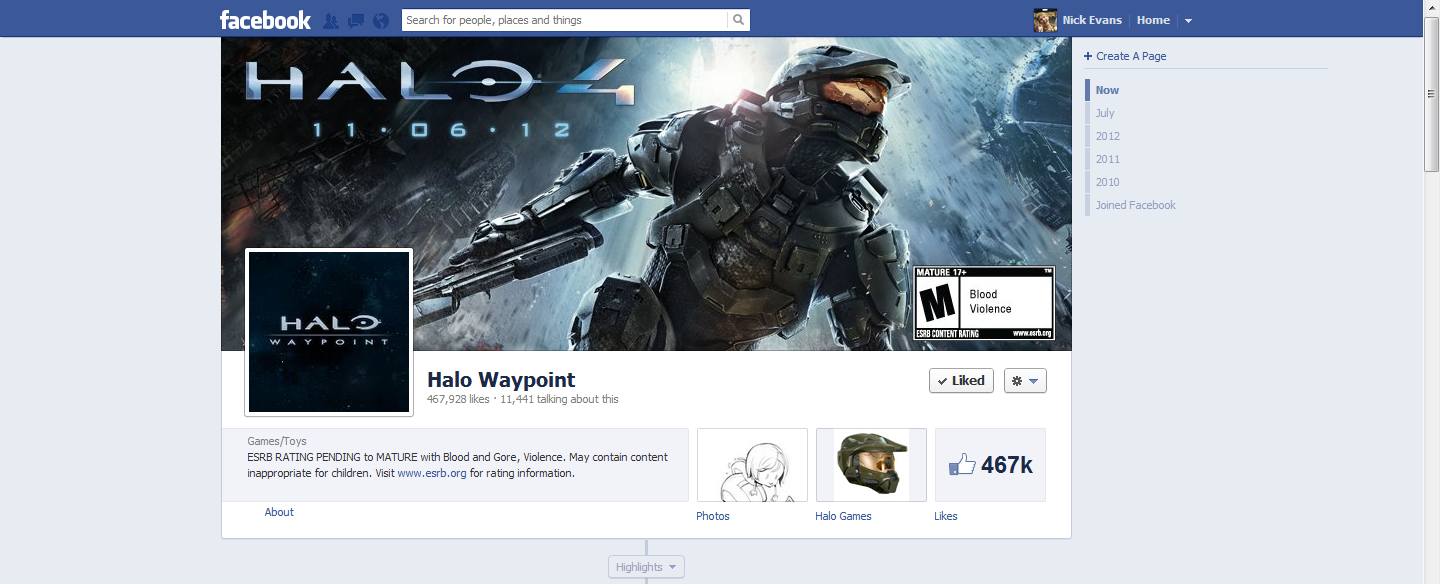Viewport: 1440px width, 584px height.
Task: Open the Photos sketch thumbnail
Action: point(752,465)
